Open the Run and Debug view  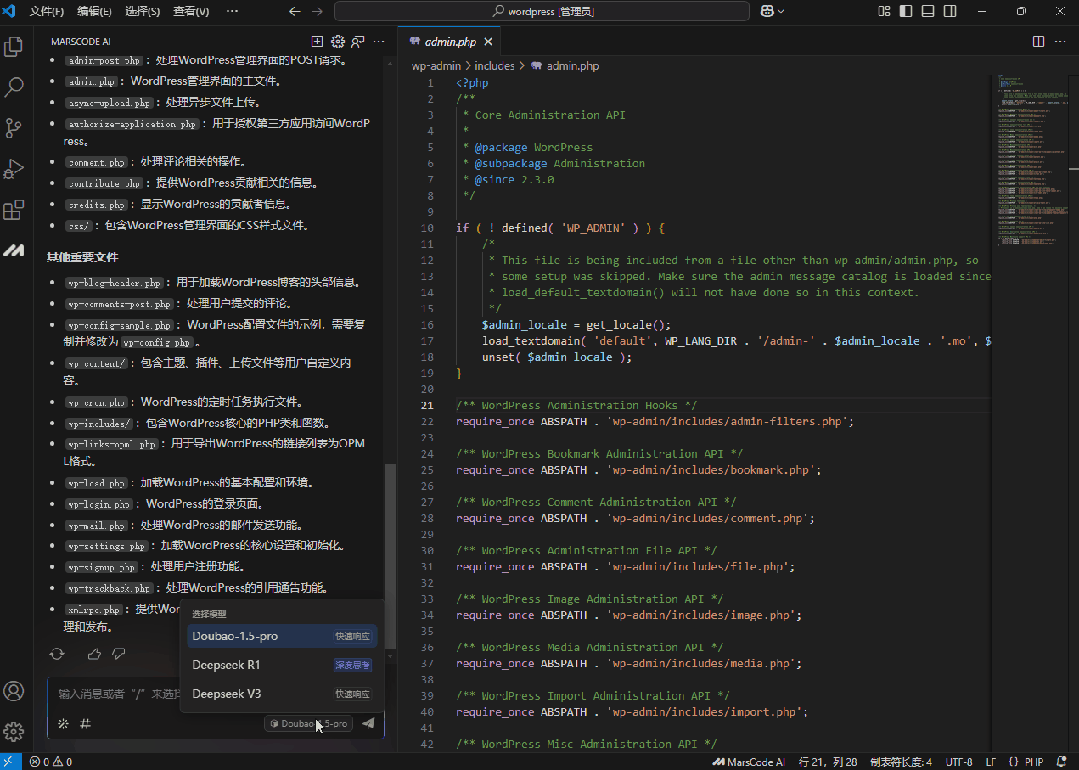[14, 169]
